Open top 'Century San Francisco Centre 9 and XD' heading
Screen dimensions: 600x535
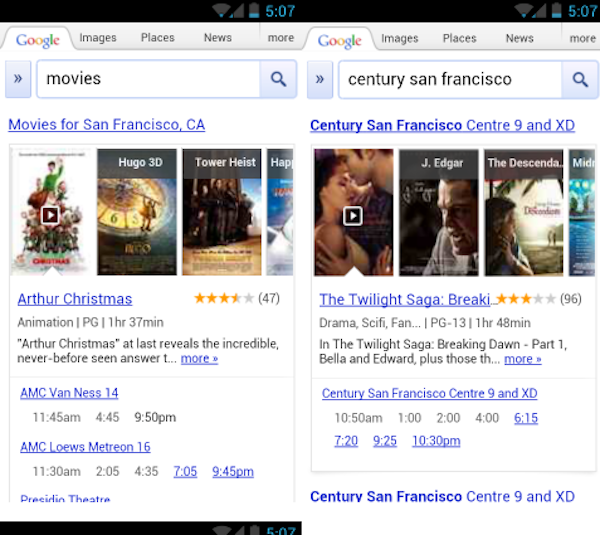pos(443,126)
